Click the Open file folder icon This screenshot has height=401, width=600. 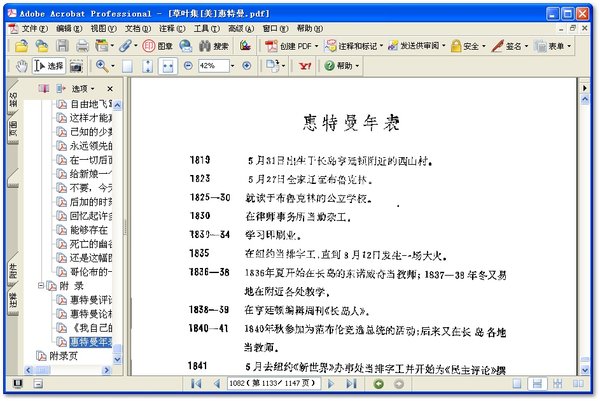pos(21,46)
